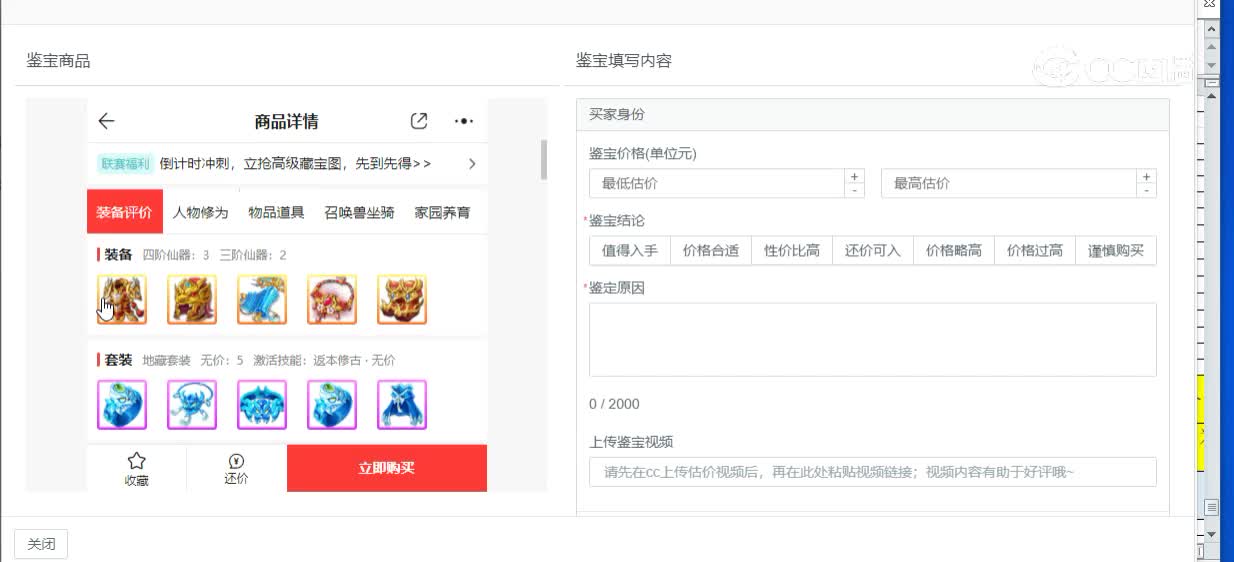Screen dimensions: 1234x562
Task: Switch to the 人物修为 tab
Action: tap(200, 212)
